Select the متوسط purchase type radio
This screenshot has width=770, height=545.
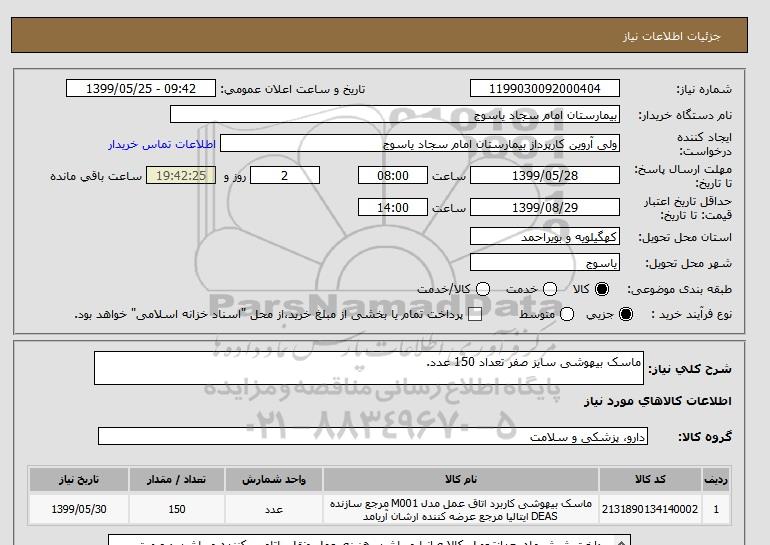click(567, 314)
